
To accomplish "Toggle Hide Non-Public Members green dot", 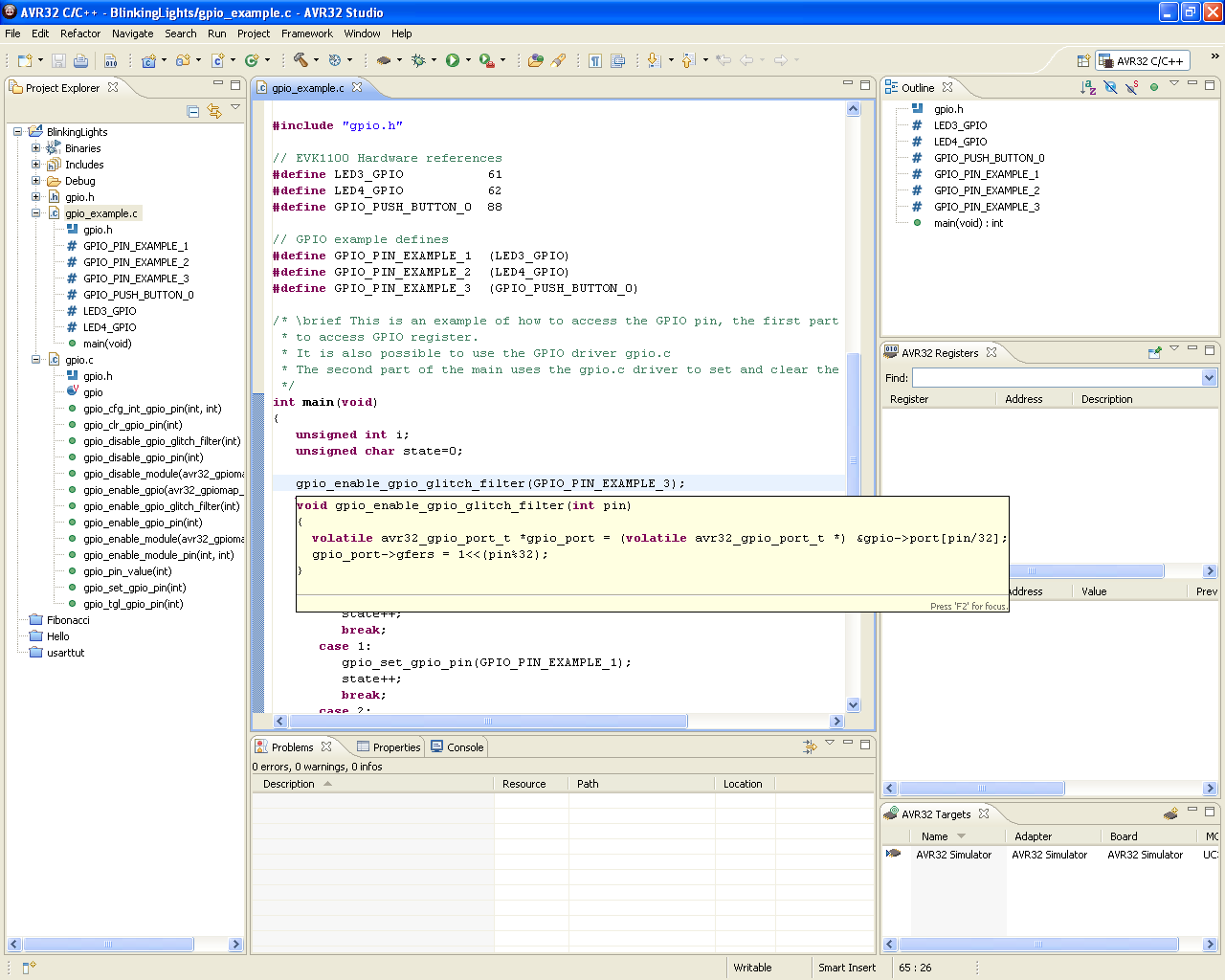I will pos(1154,87).
